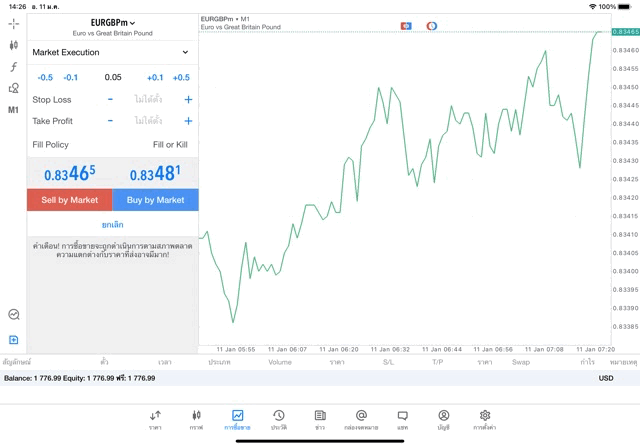Open the Market Execution order type dropdown
The width and height of the screenshot is (640, 447).
coord(112,52)
